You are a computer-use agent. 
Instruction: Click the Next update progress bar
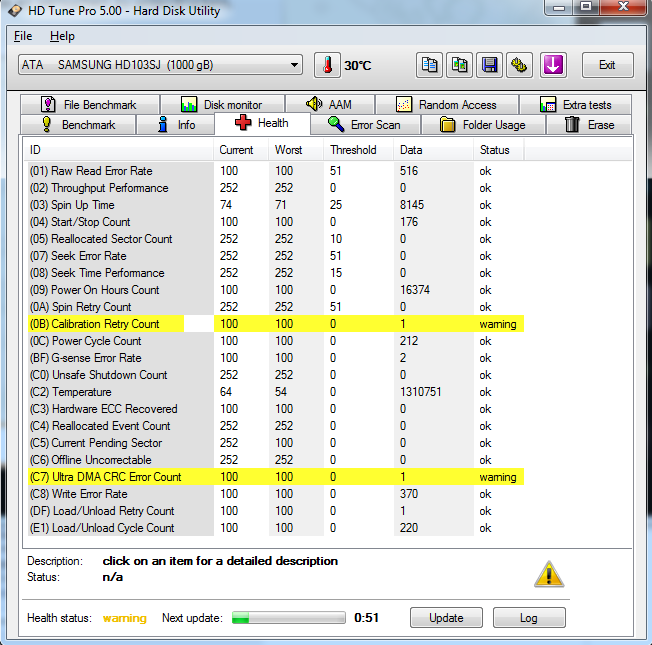pos(289,618)
